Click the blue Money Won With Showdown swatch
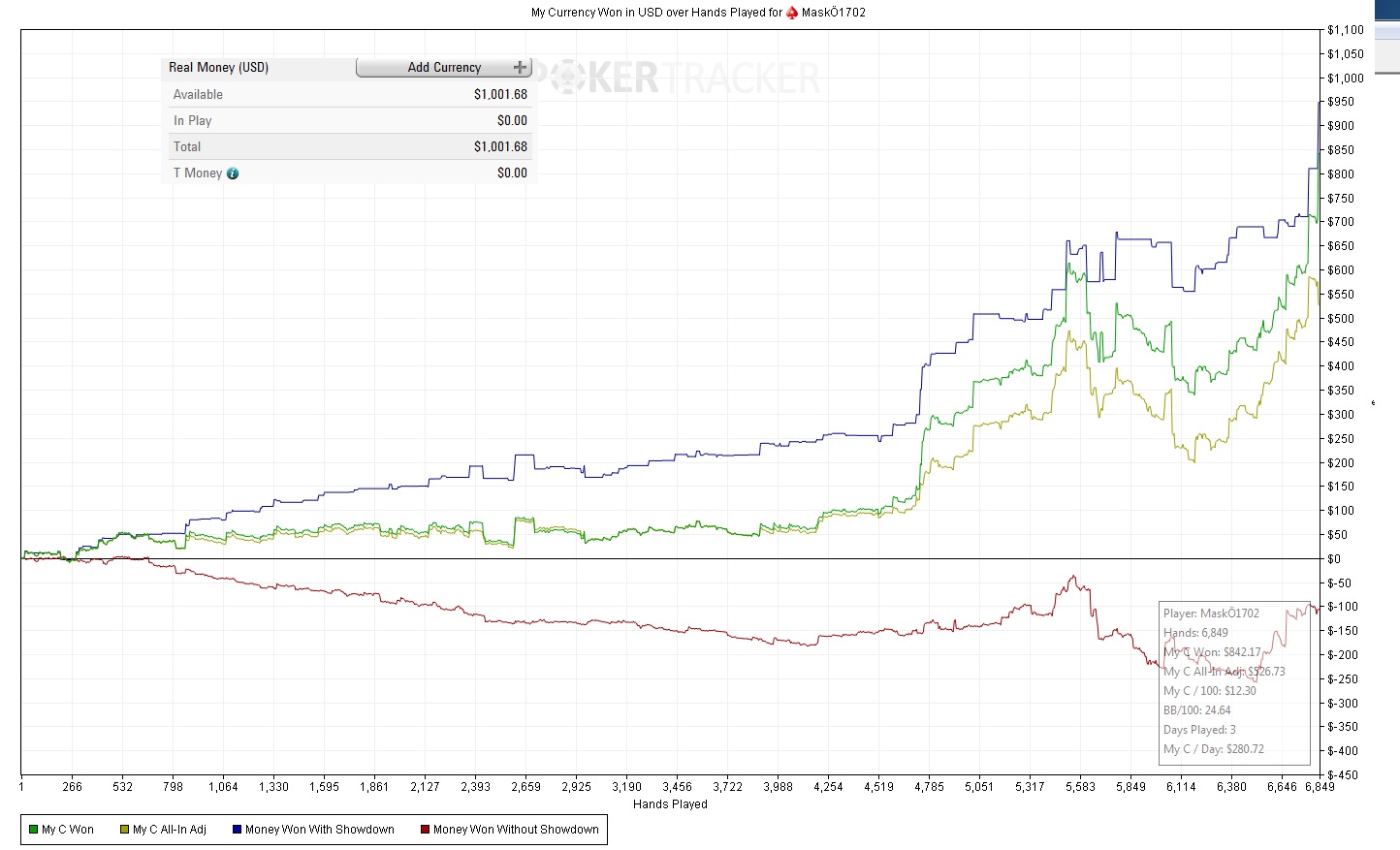Viewport: 1400px width, 850px height. (x=237, y=830)
